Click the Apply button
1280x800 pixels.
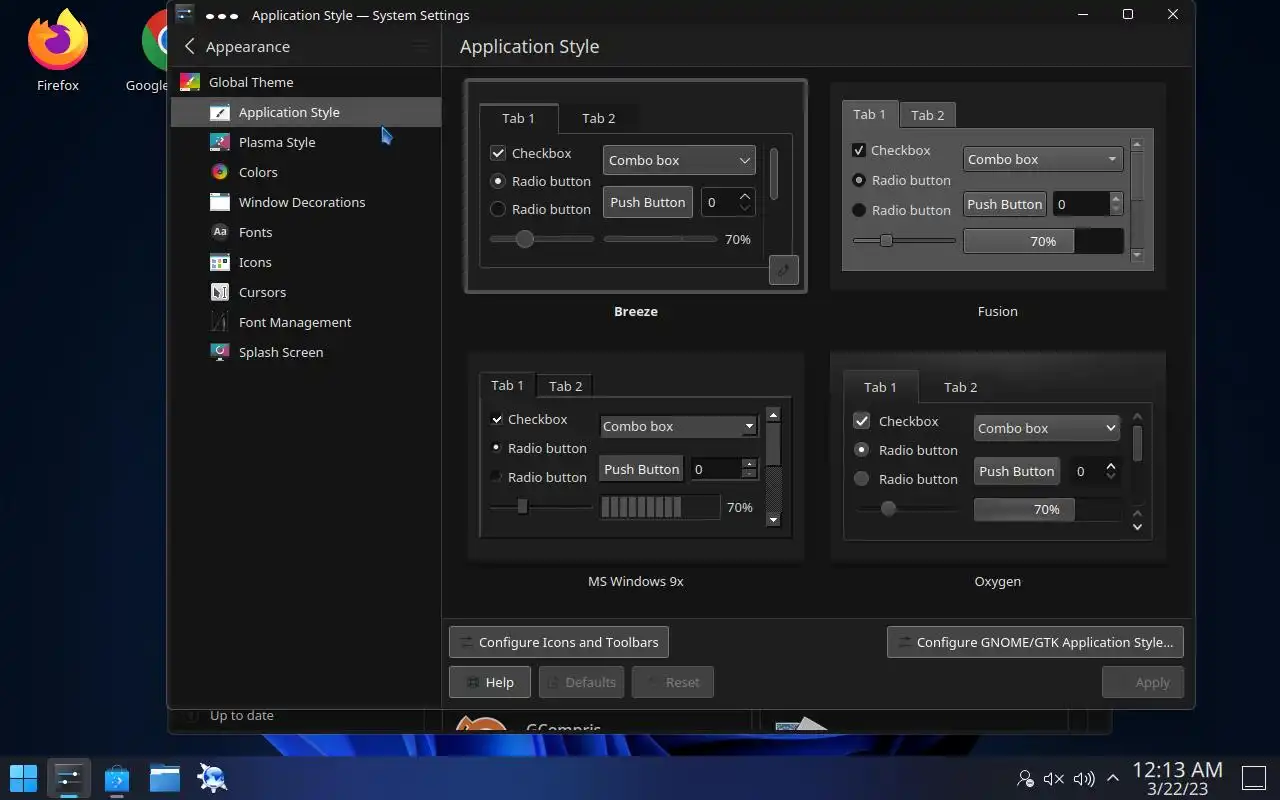point(1143,682)
